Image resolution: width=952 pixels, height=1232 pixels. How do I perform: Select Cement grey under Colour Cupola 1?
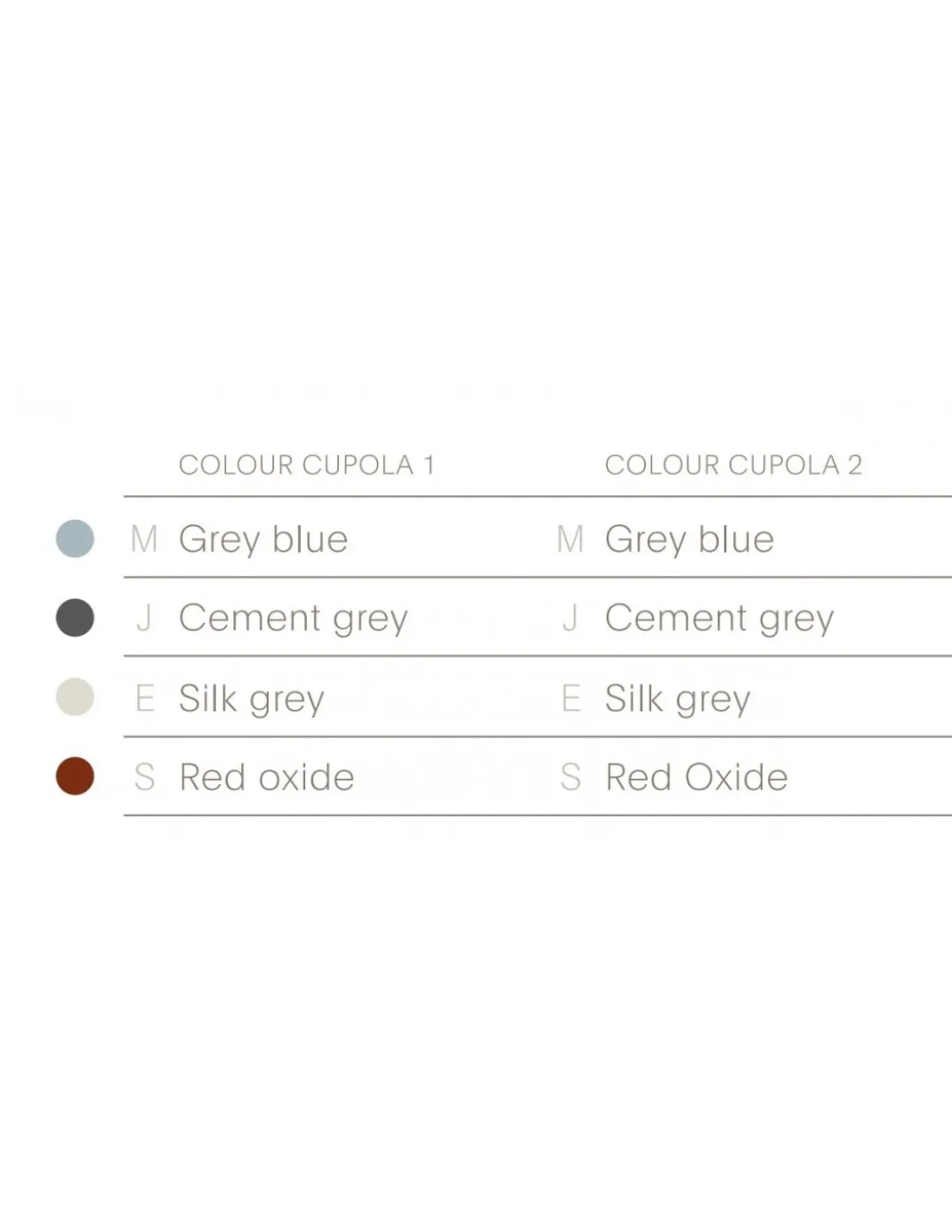pos(294,619)
